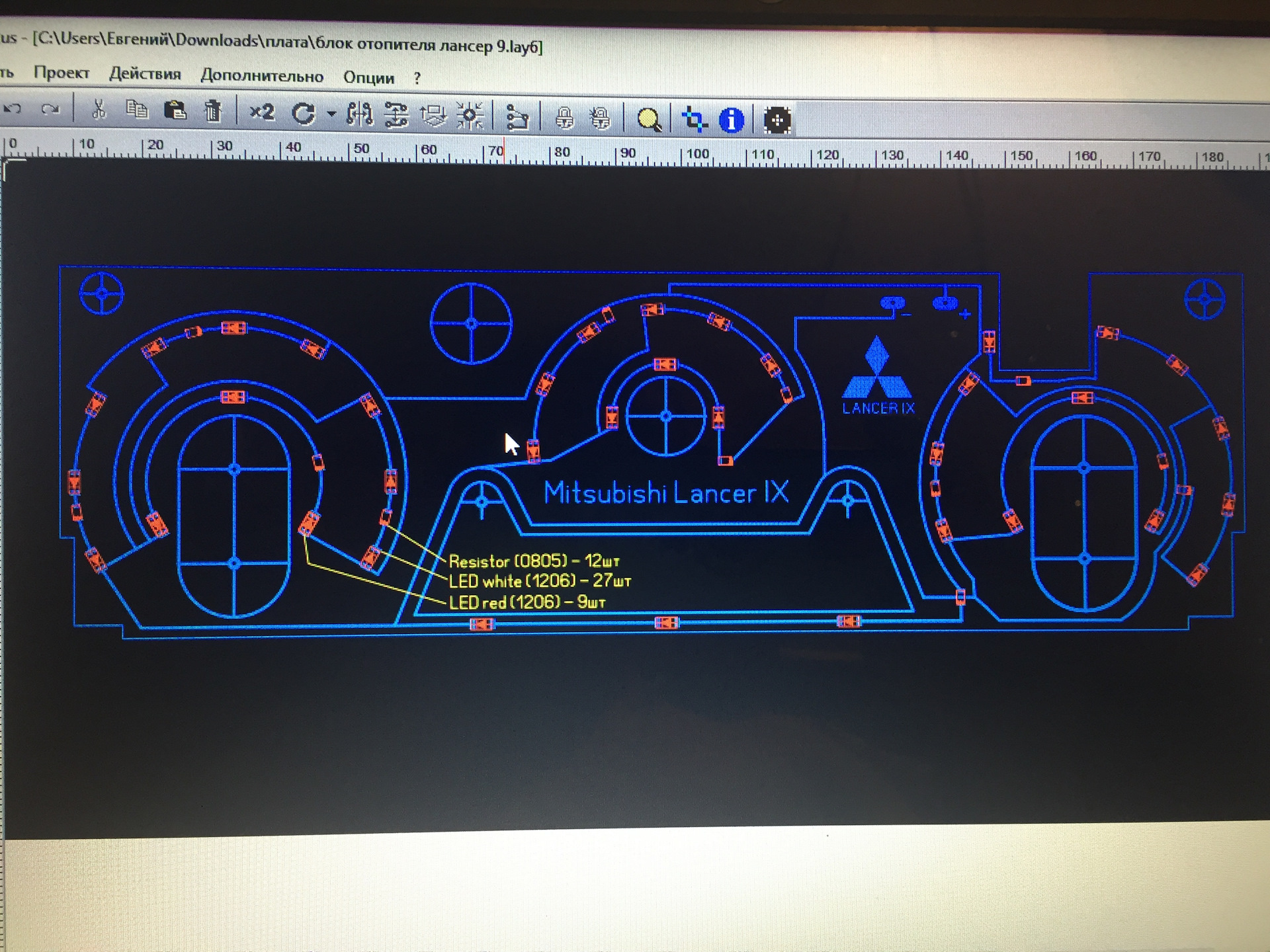Viewport: 1270px width, 952px height.
Task: Select the center knob crosshair circle
Action: click(x=666, y=416)
